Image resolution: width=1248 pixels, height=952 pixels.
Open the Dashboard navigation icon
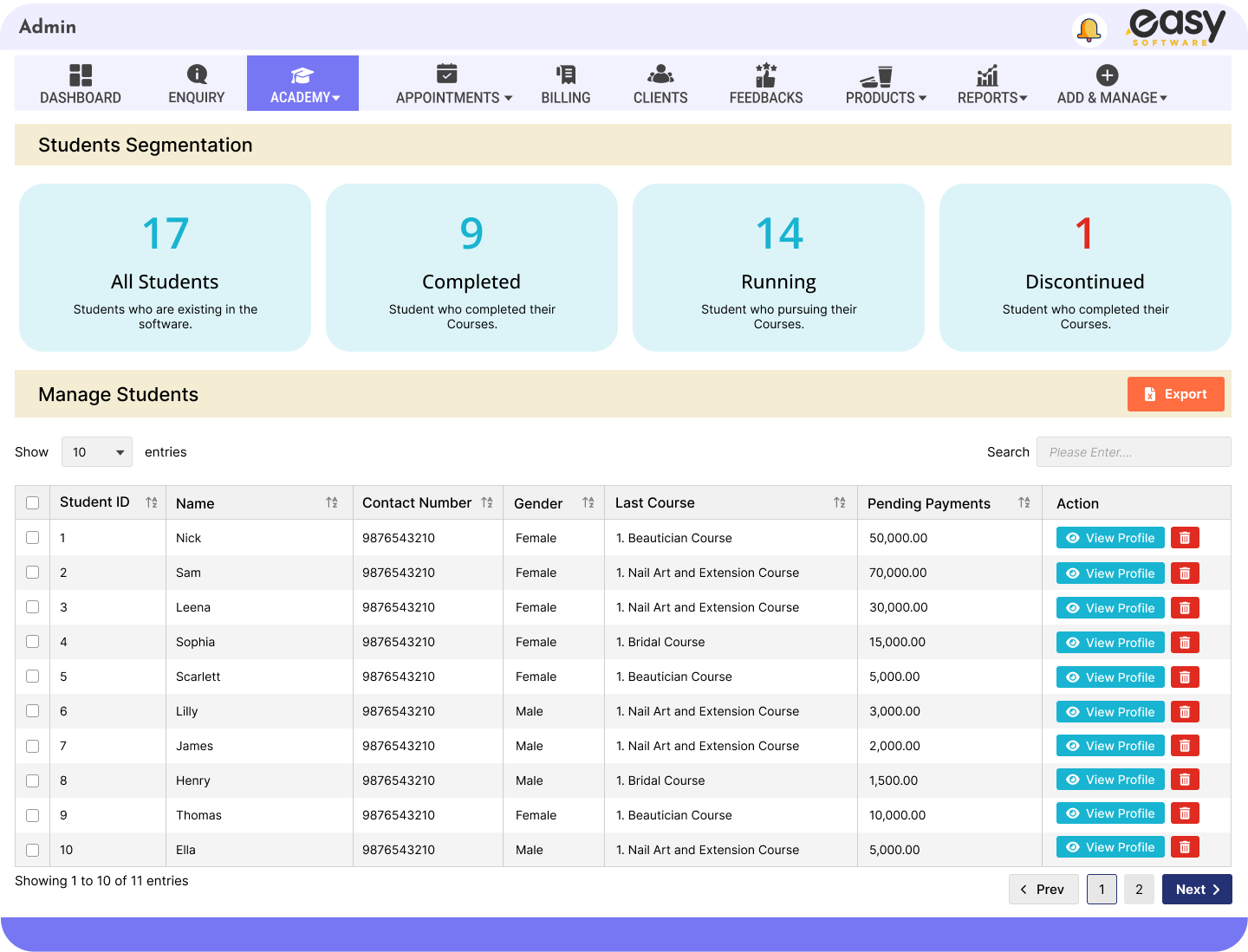[81, 75]
